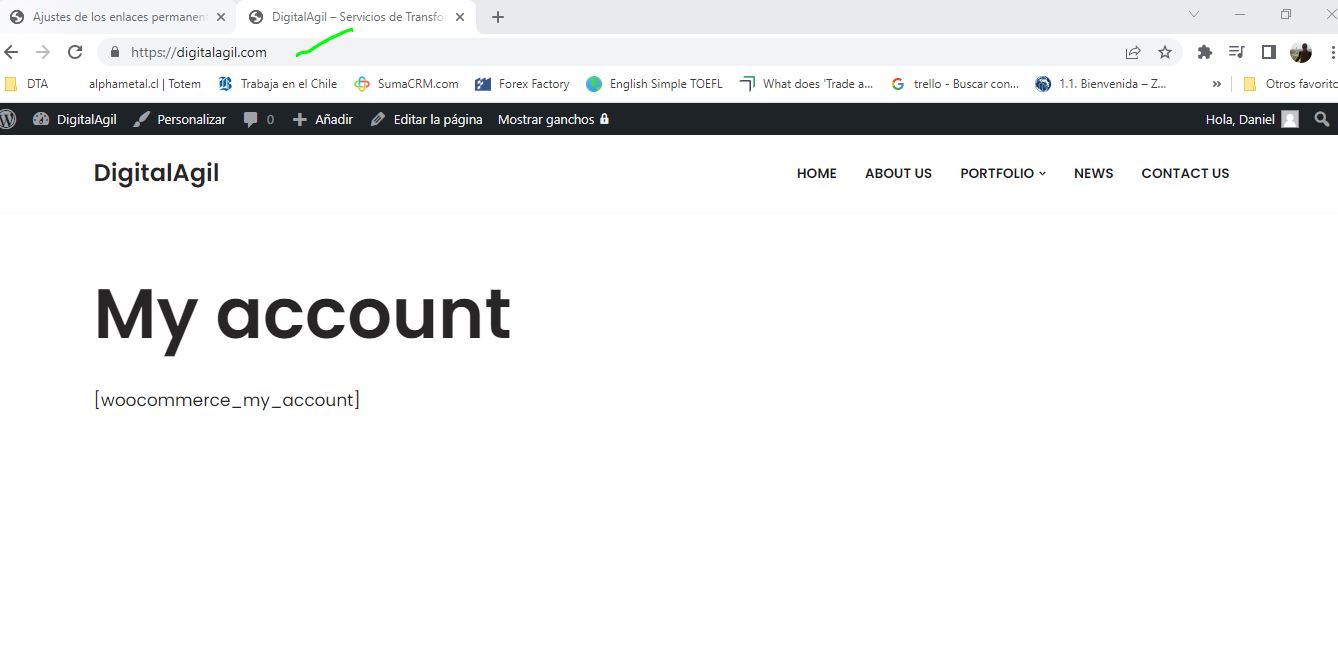Open a new tab with the plus button

(498, 17)
